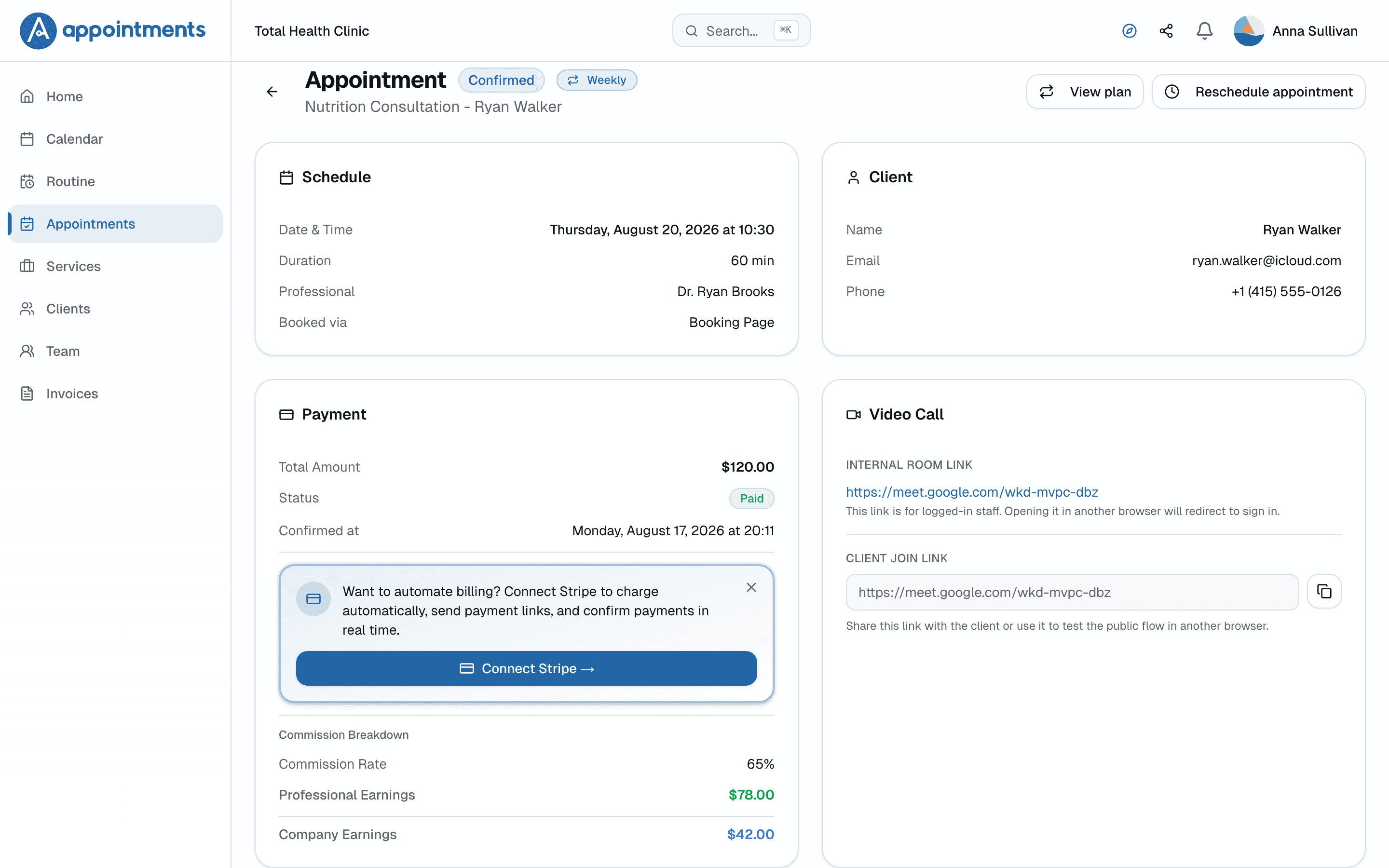Image resolution: width=1389 pixels, height=868 pixels.
Task: Click phone number +1 (415) 555-0126
Action: [1286, 292]
